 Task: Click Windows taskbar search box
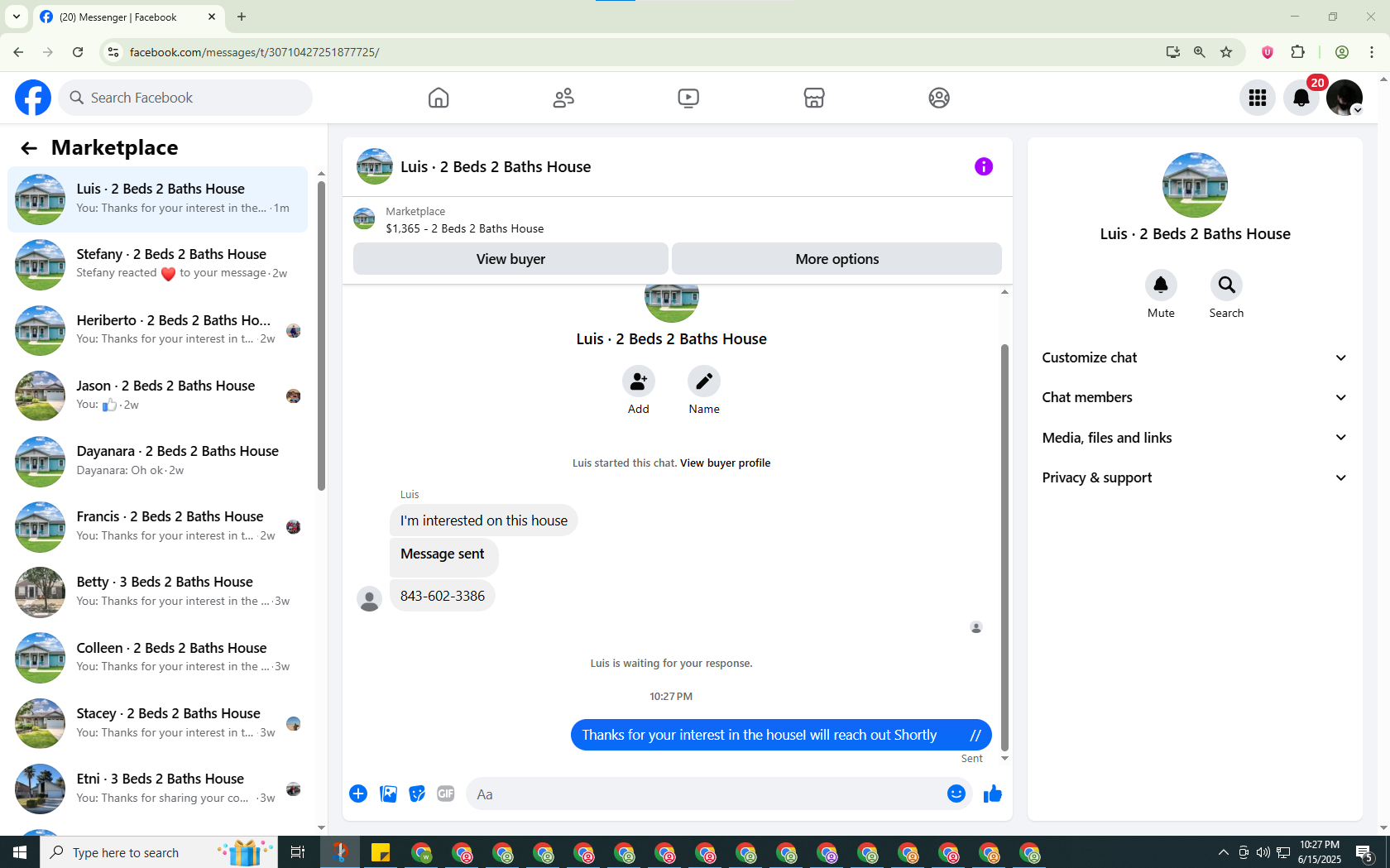(x=159, y=852)
